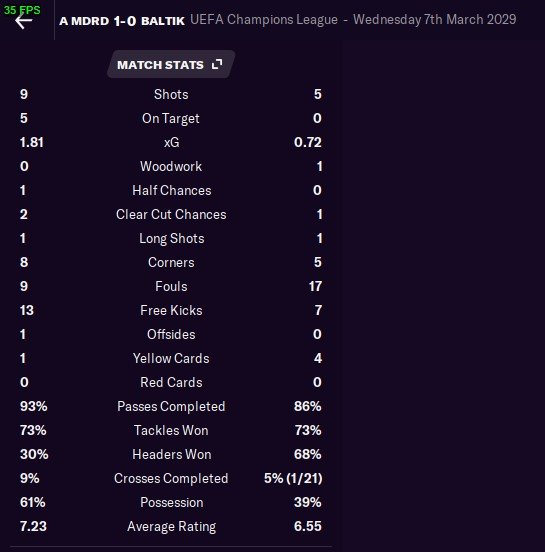The width and height of the screenshot is (545, 552).
Task: Click the back arrow icon
Action: (x=23, y=21)
